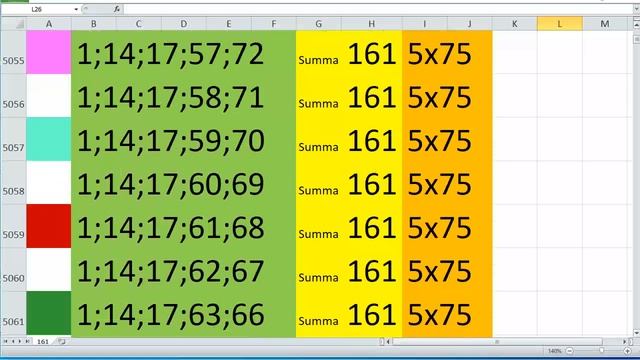
Task: Click cell with 1;14;17;63;66
Action: (x=184, y=313)
